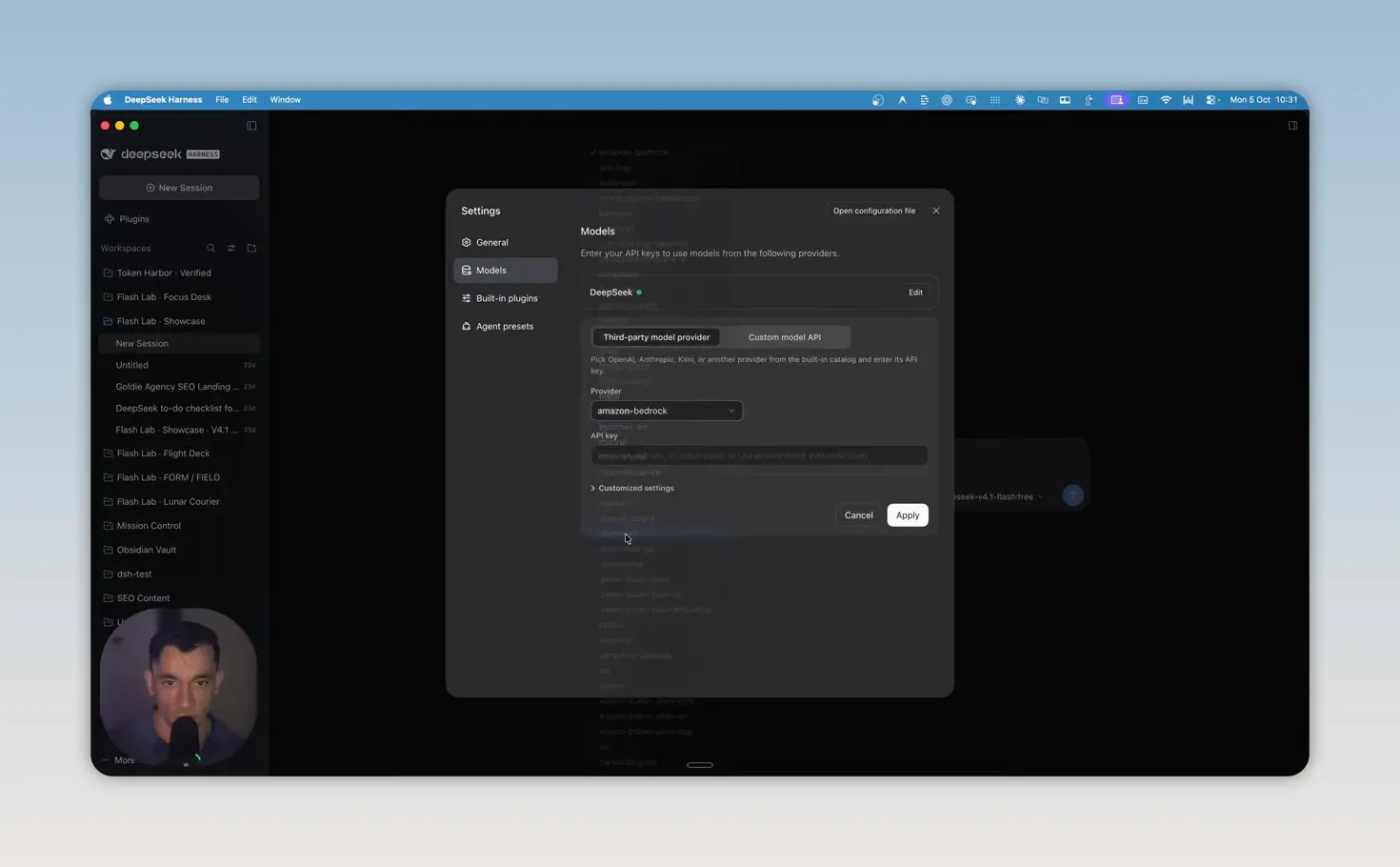Open the File menu
This screenshot has width=1400, height=867.
222,100
